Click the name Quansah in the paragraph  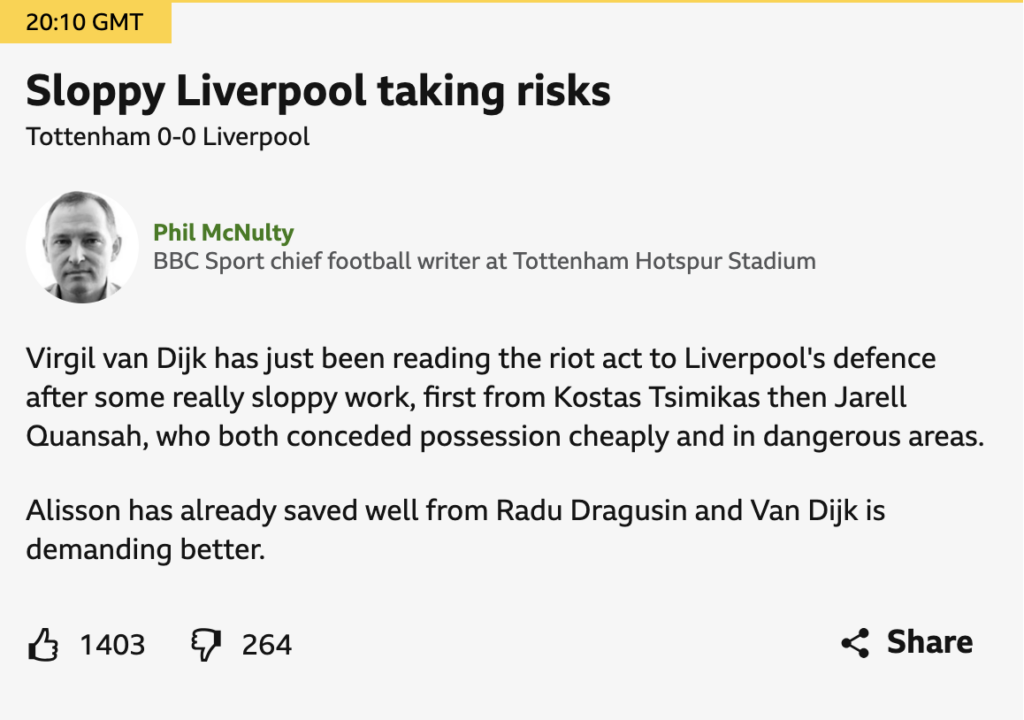pos(86,436)
